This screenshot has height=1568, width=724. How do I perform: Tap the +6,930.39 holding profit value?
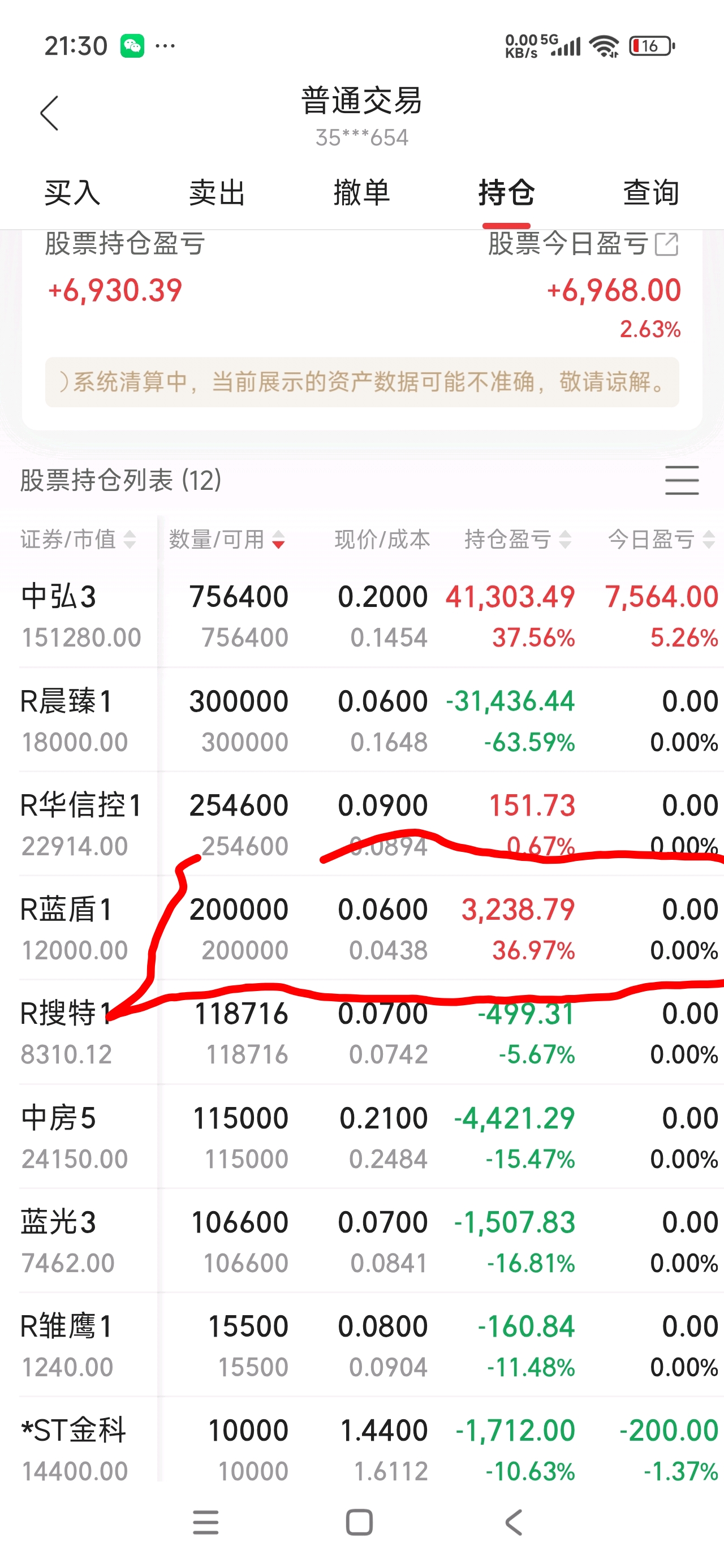(115, 290)
